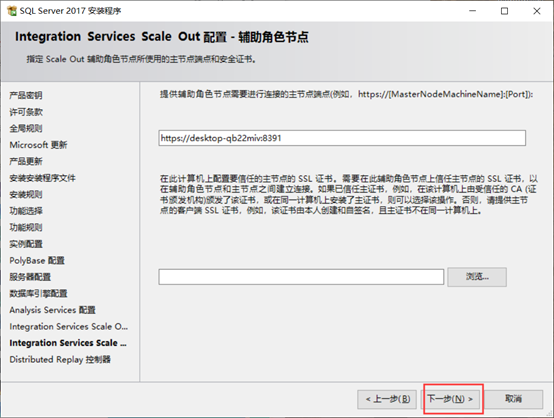Select 实例配置 in the navigation list
Viewport: 554px width, 418px height.
coord(26,244)
